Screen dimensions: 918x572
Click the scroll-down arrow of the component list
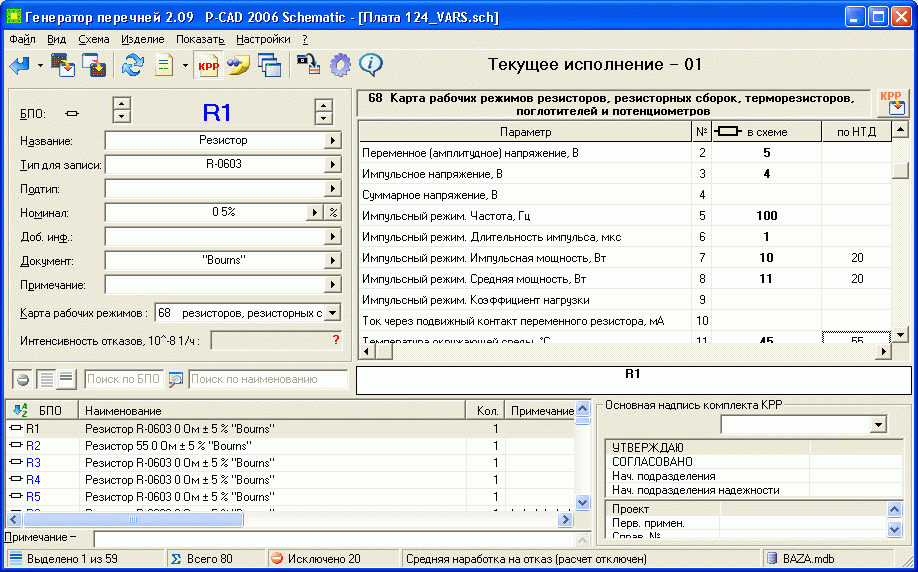pos(583,502)
